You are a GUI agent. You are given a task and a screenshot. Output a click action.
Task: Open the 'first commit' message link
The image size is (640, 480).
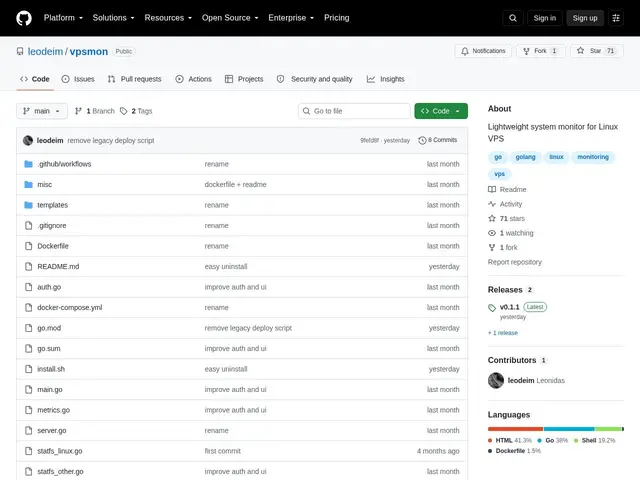point(222,451)
